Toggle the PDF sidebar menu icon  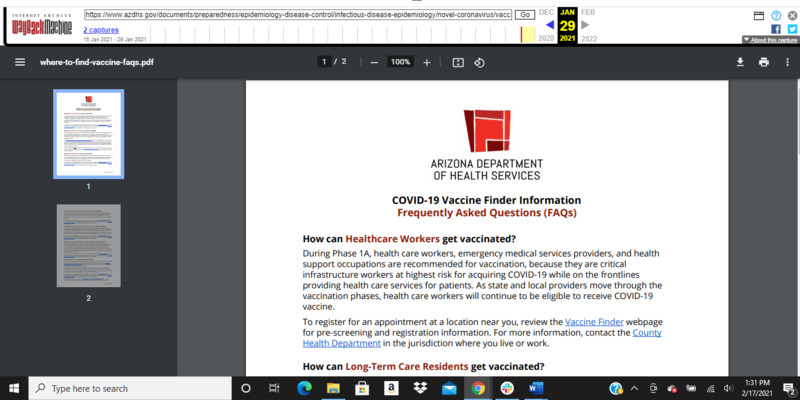[x=19, y=62]
